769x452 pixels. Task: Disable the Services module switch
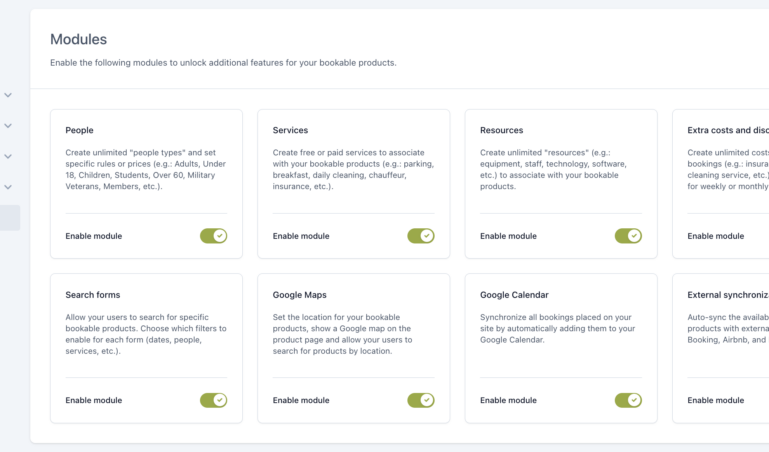tap(420, 236)
